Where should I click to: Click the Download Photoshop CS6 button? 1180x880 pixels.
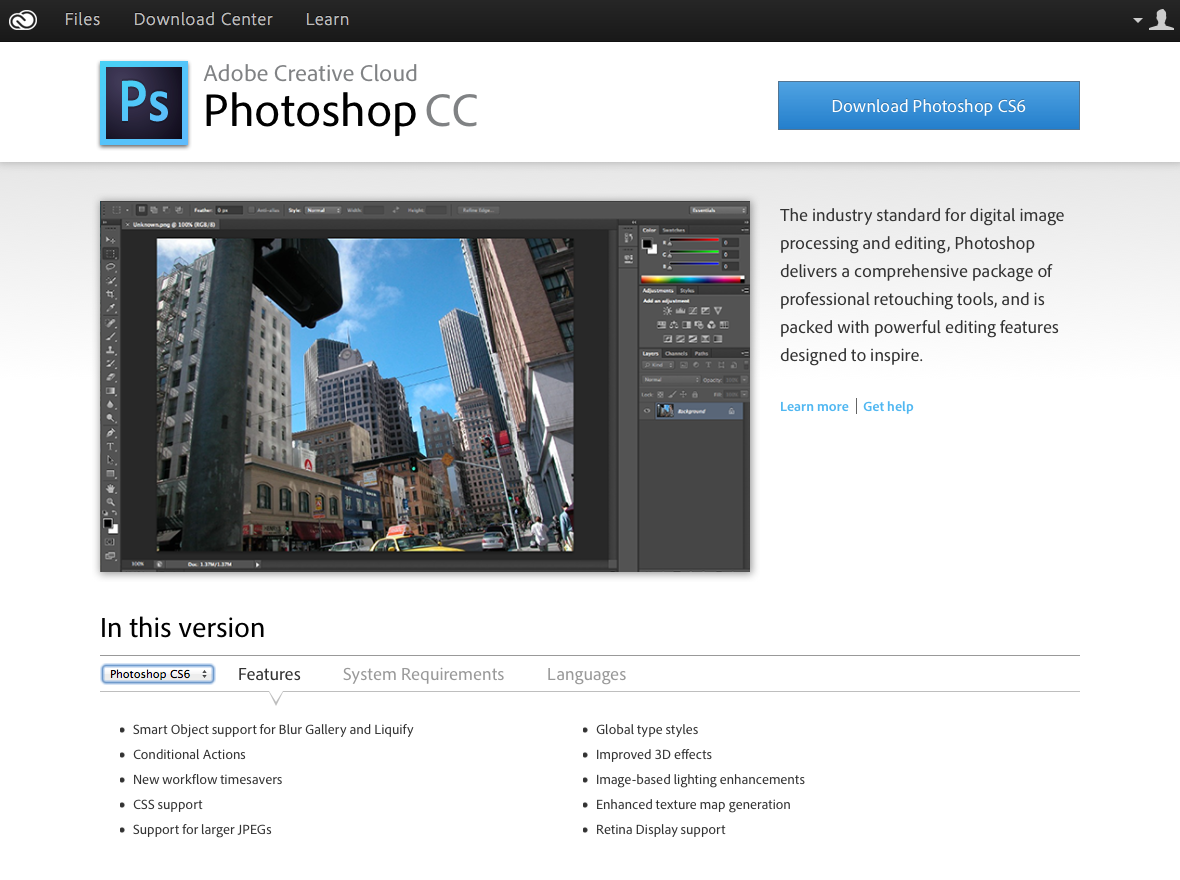(x=929, y=105)
